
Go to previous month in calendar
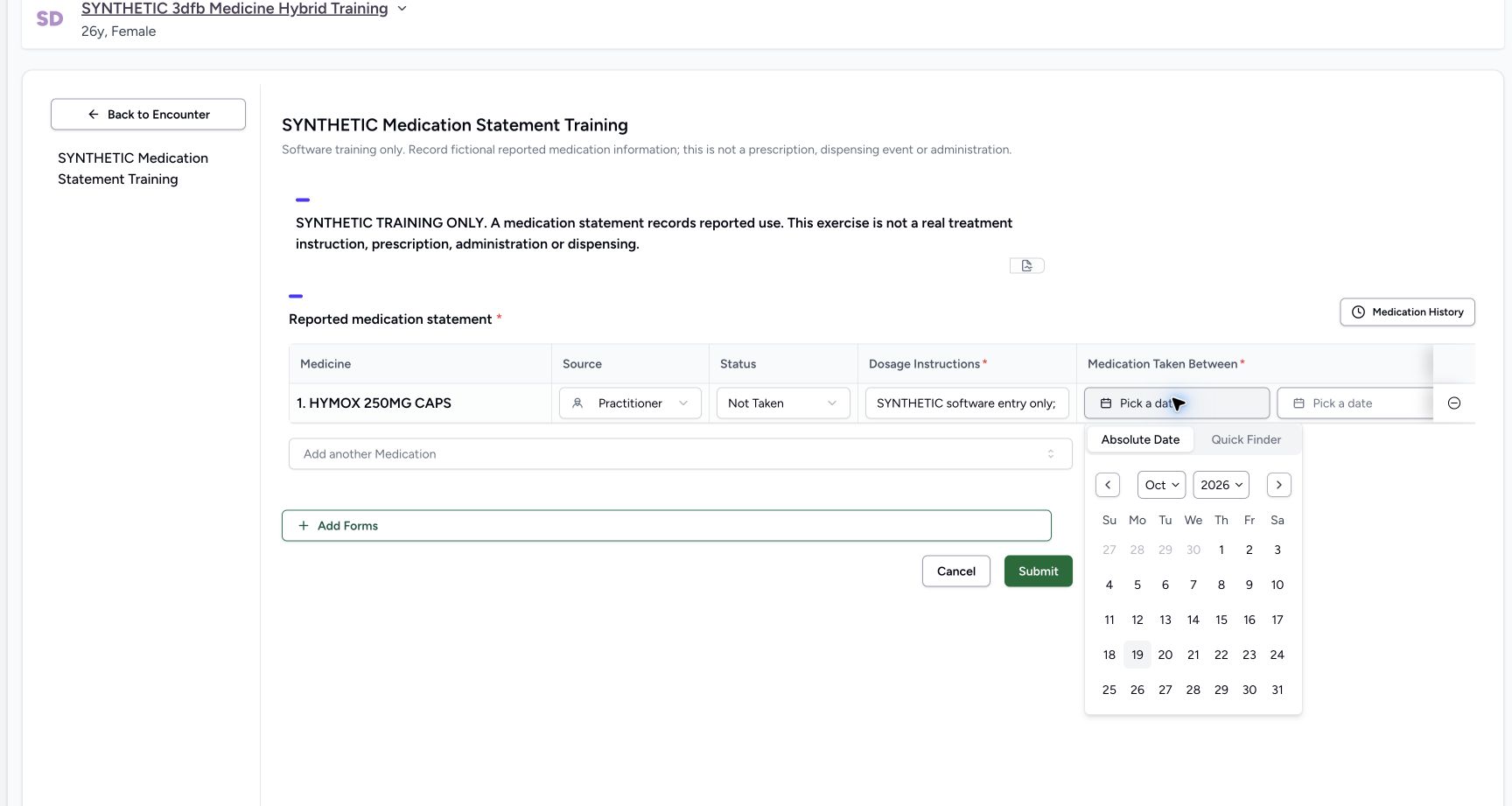click(x=1108, y=485)
